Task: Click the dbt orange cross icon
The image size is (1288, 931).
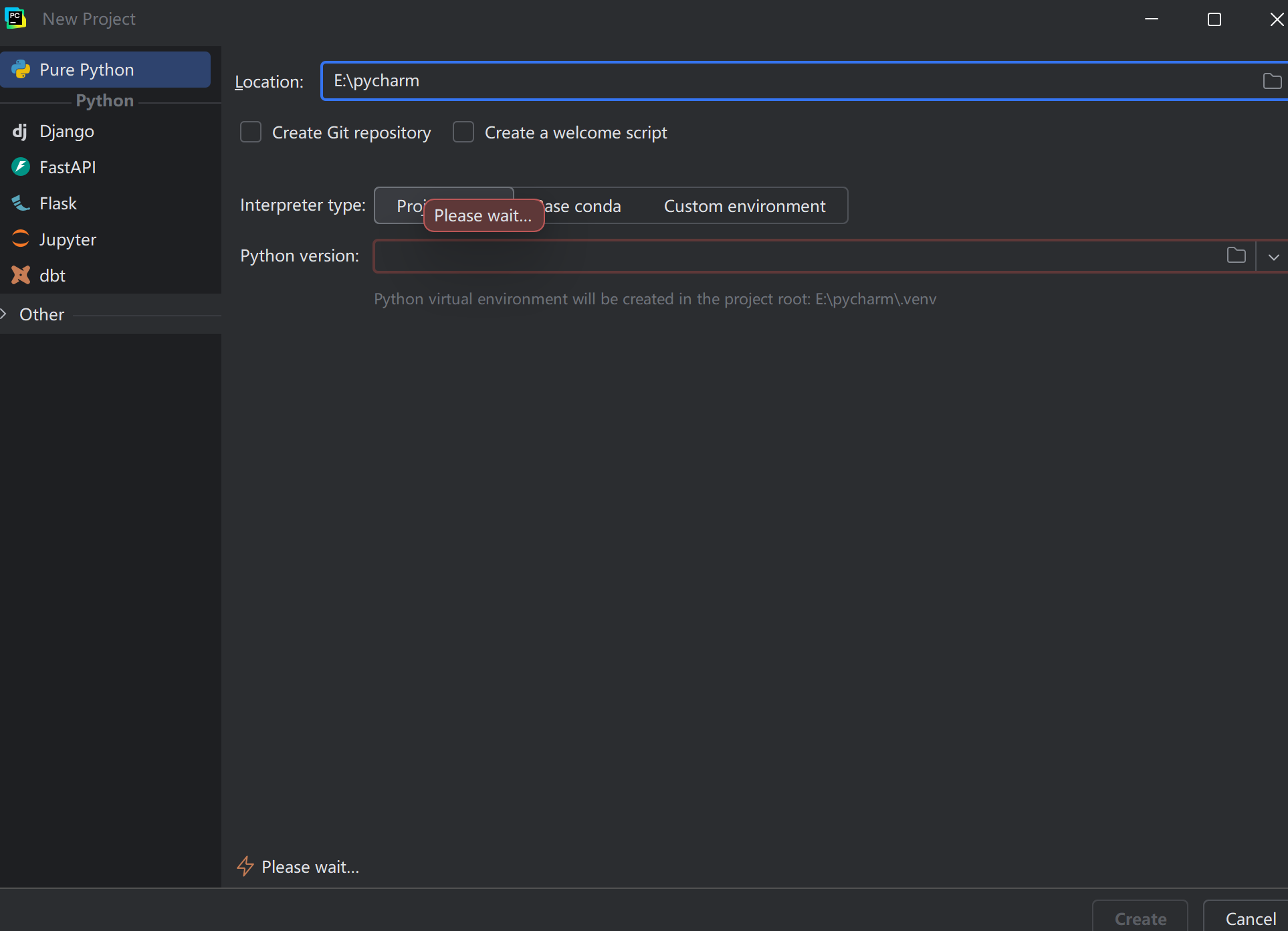Action: (21, 275)
